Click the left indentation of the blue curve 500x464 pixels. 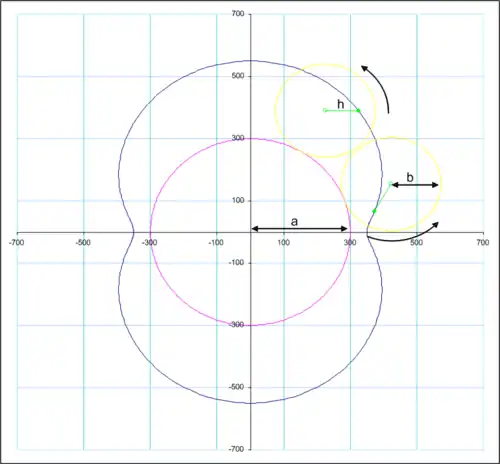coord(134,232)
